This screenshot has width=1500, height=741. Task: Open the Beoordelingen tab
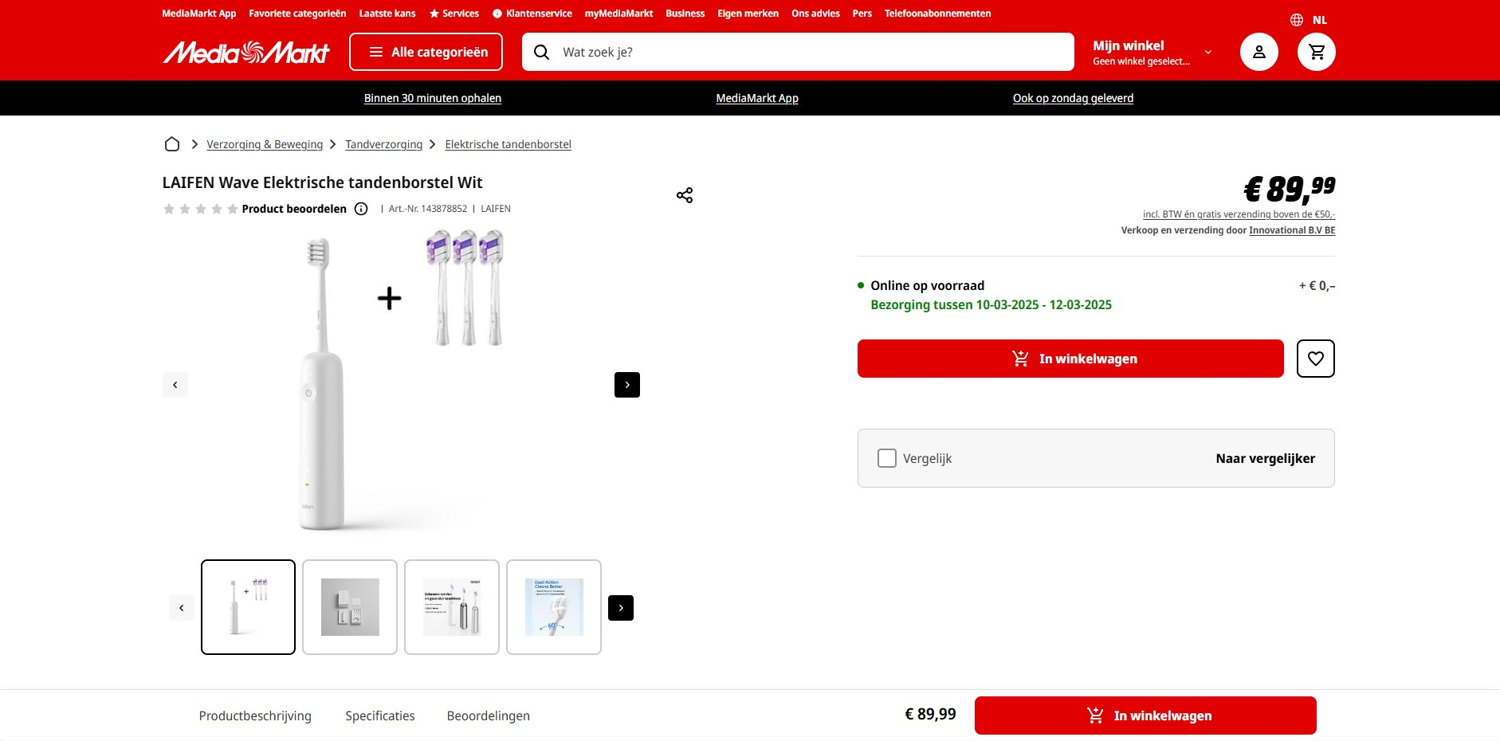pos(488,716)
